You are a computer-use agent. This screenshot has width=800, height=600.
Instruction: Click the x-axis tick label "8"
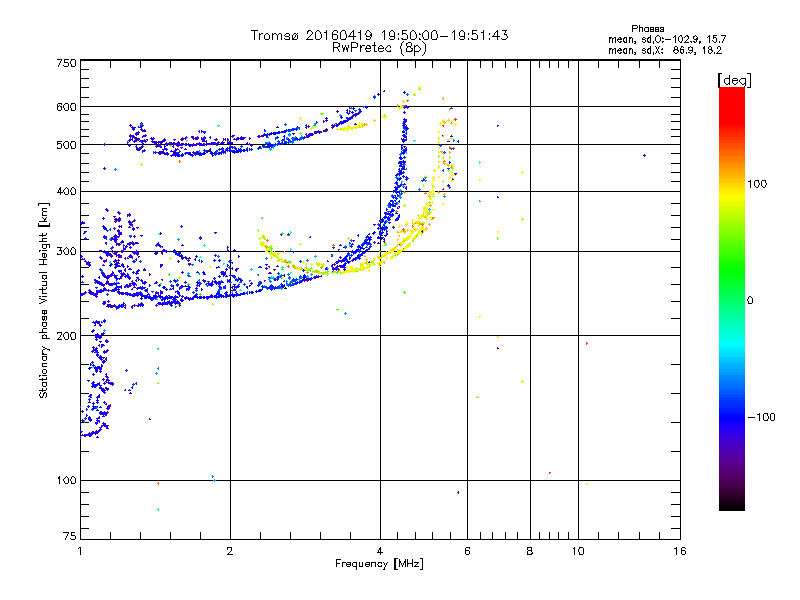tap(530, 551)
